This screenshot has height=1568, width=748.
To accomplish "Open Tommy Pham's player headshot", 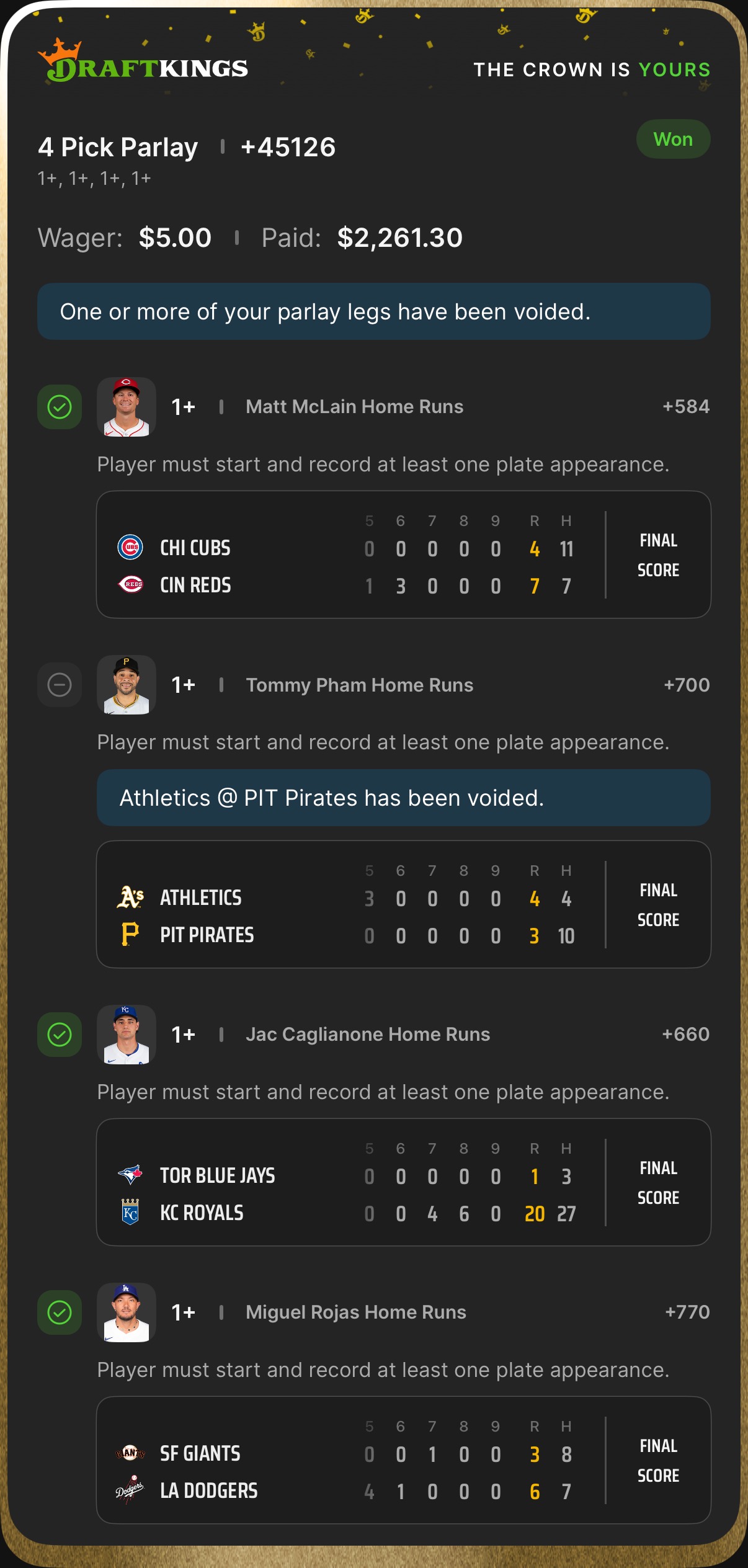I will tap(127, 685).
